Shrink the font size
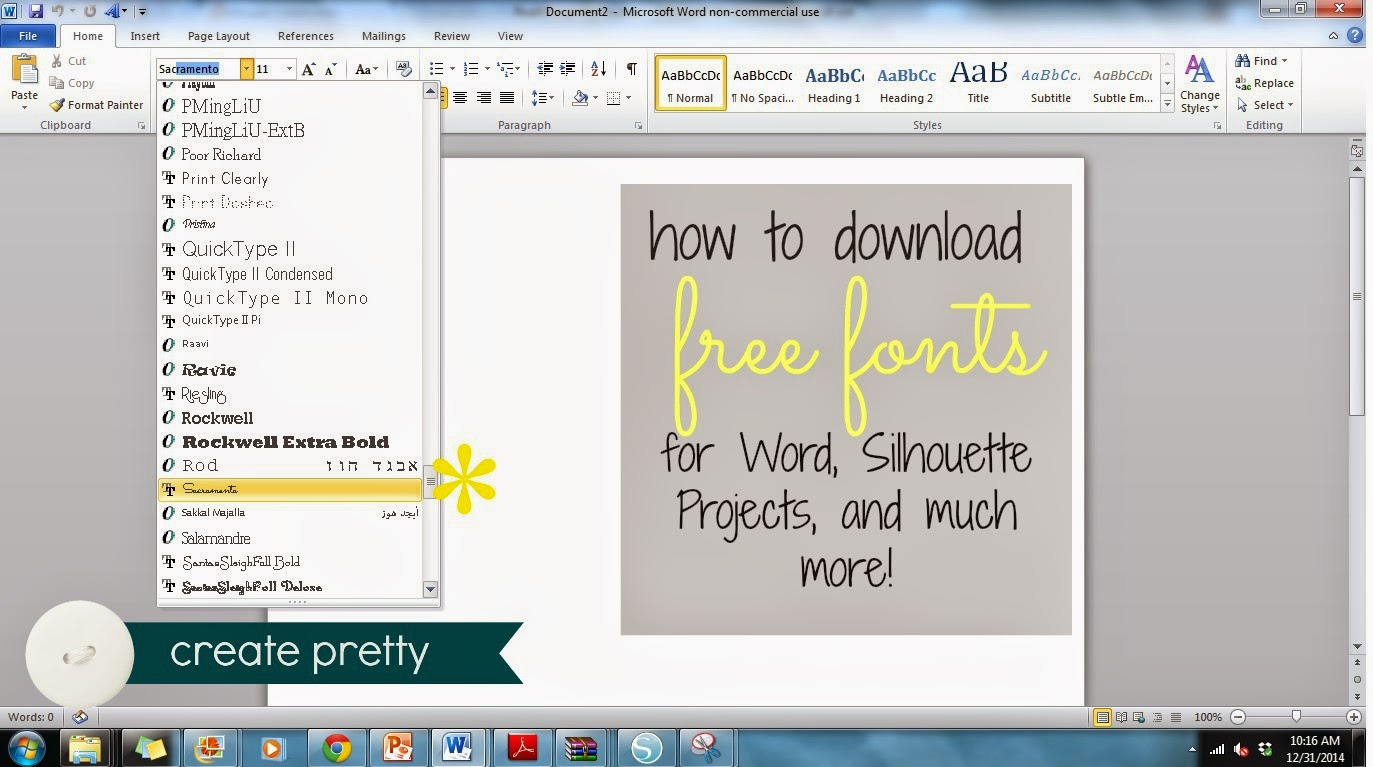 331,69
